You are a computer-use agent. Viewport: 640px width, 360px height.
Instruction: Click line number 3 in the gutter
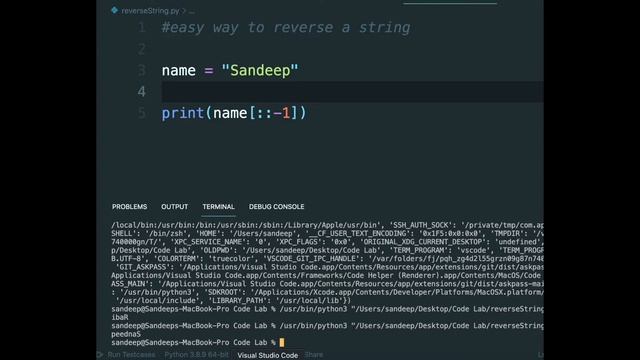pos(142,70)
